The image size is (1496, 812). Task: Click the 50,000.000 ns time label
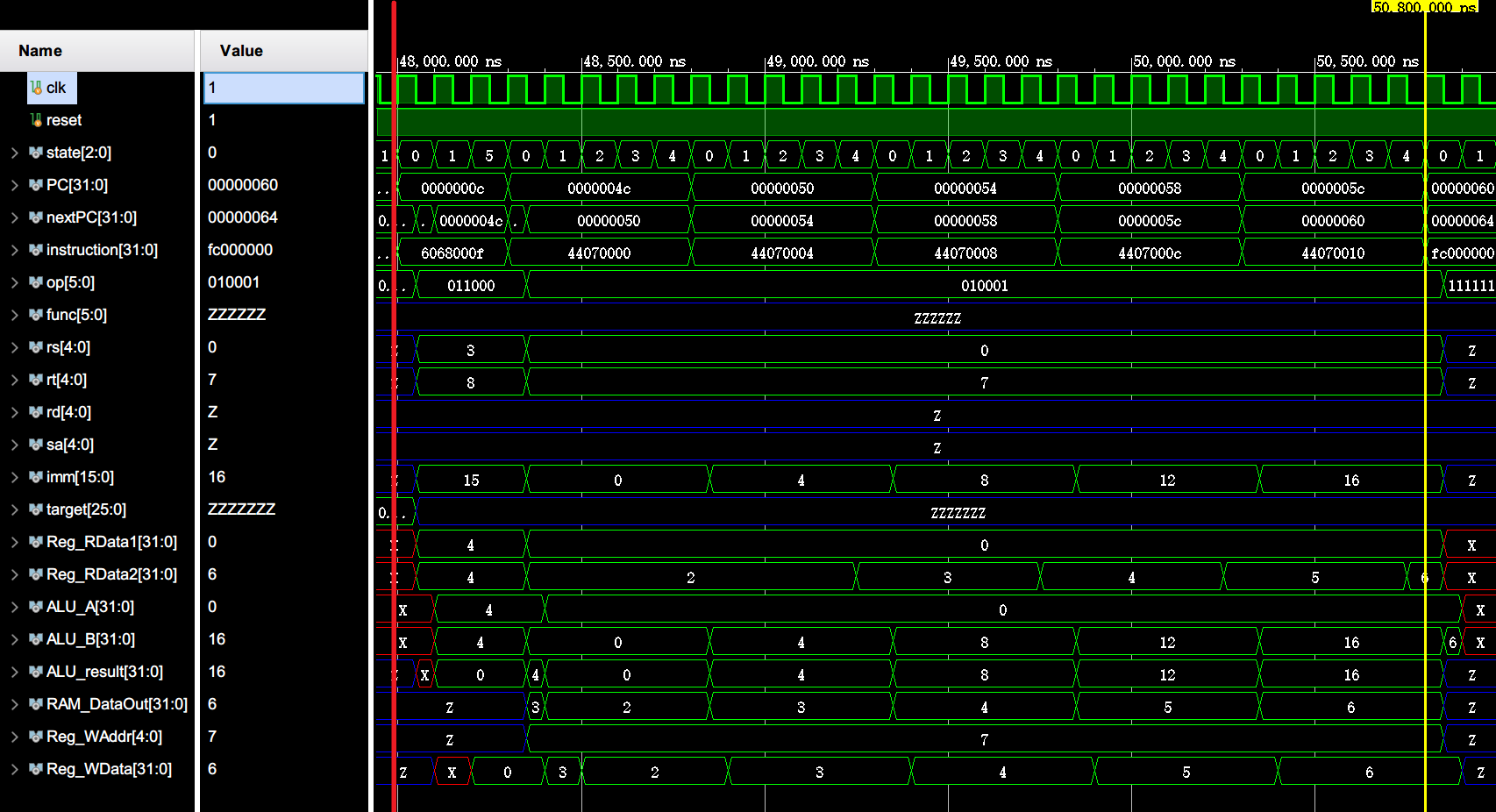click(x=1184, y=61)
